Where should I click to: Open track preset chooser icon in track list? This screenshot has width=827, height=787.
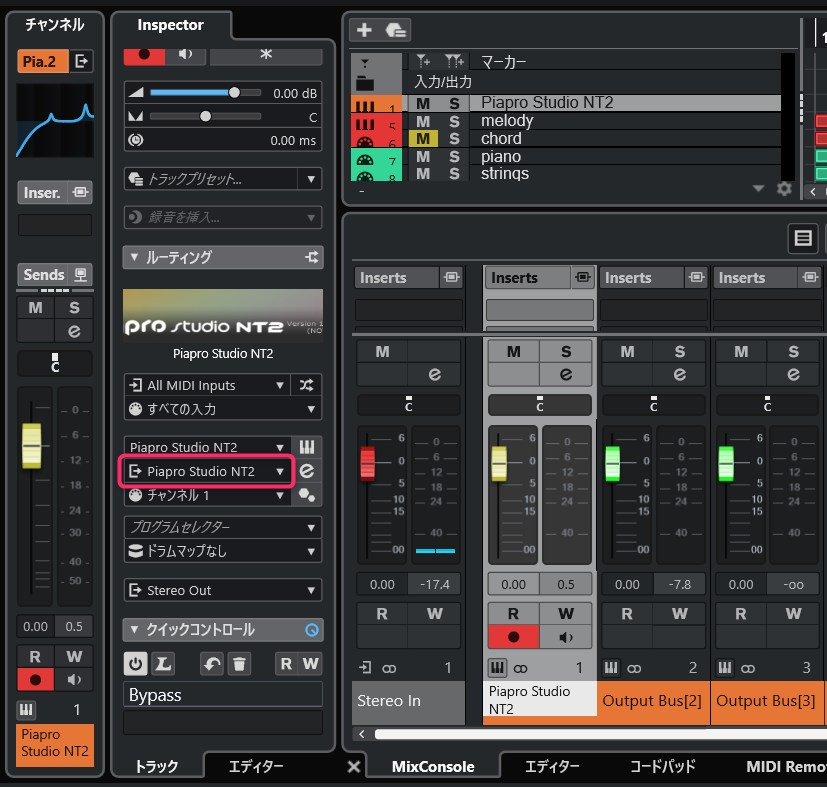395,30
